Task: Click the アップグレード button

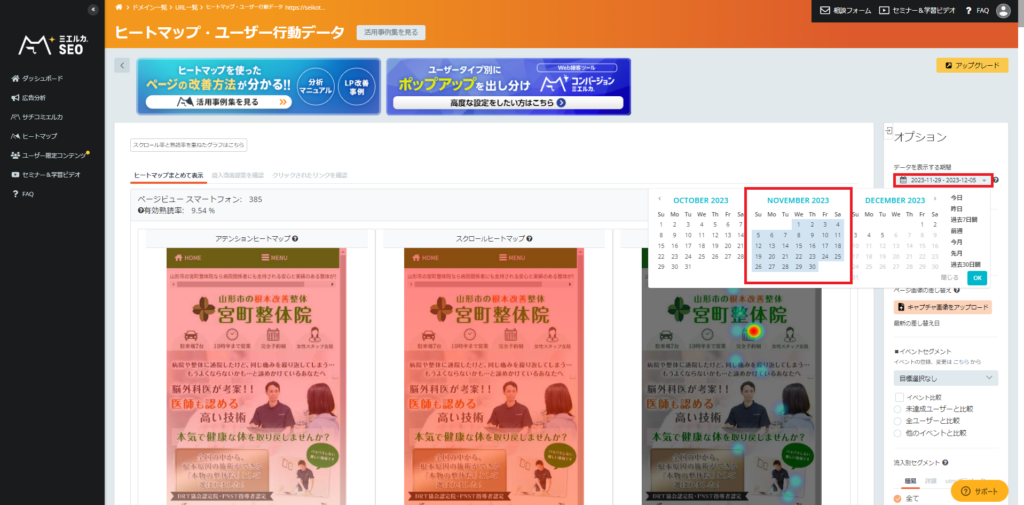Action: click(x=972, y=66)
